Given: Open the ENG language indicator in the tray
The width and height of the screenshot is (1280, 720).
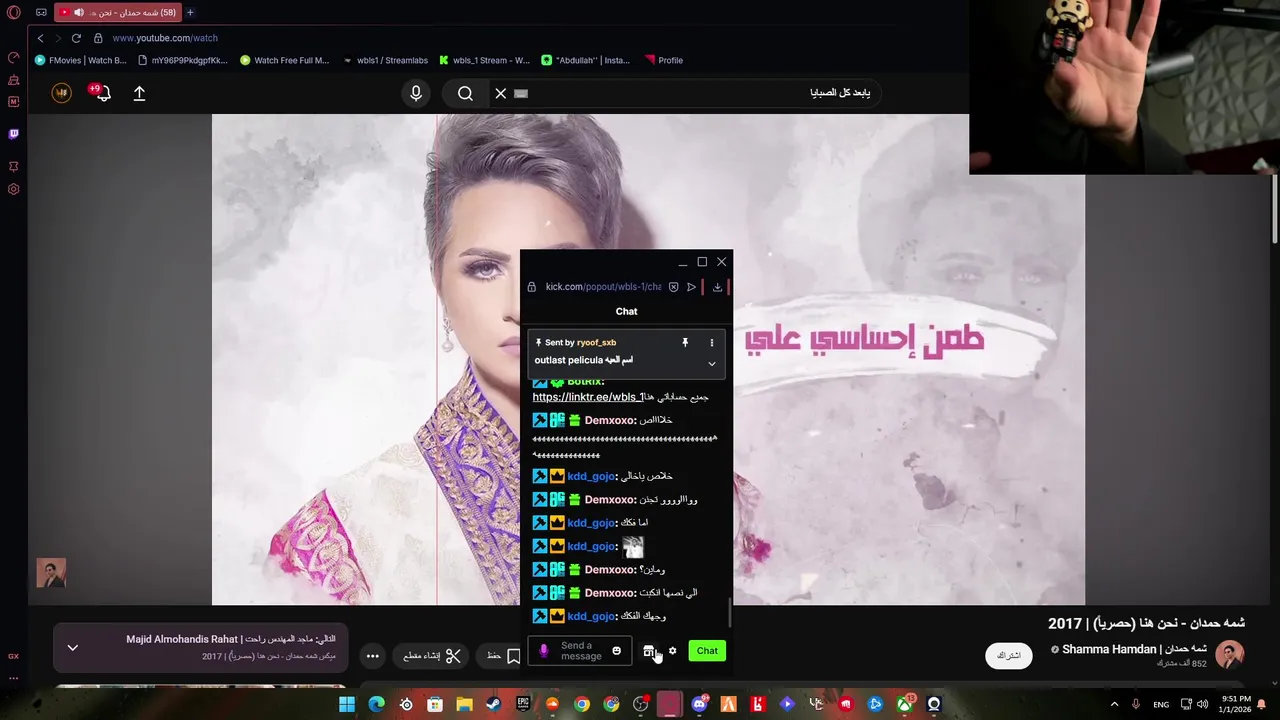Looking at the screenshot, I should pyautogui.click(x=1161, y=705).
